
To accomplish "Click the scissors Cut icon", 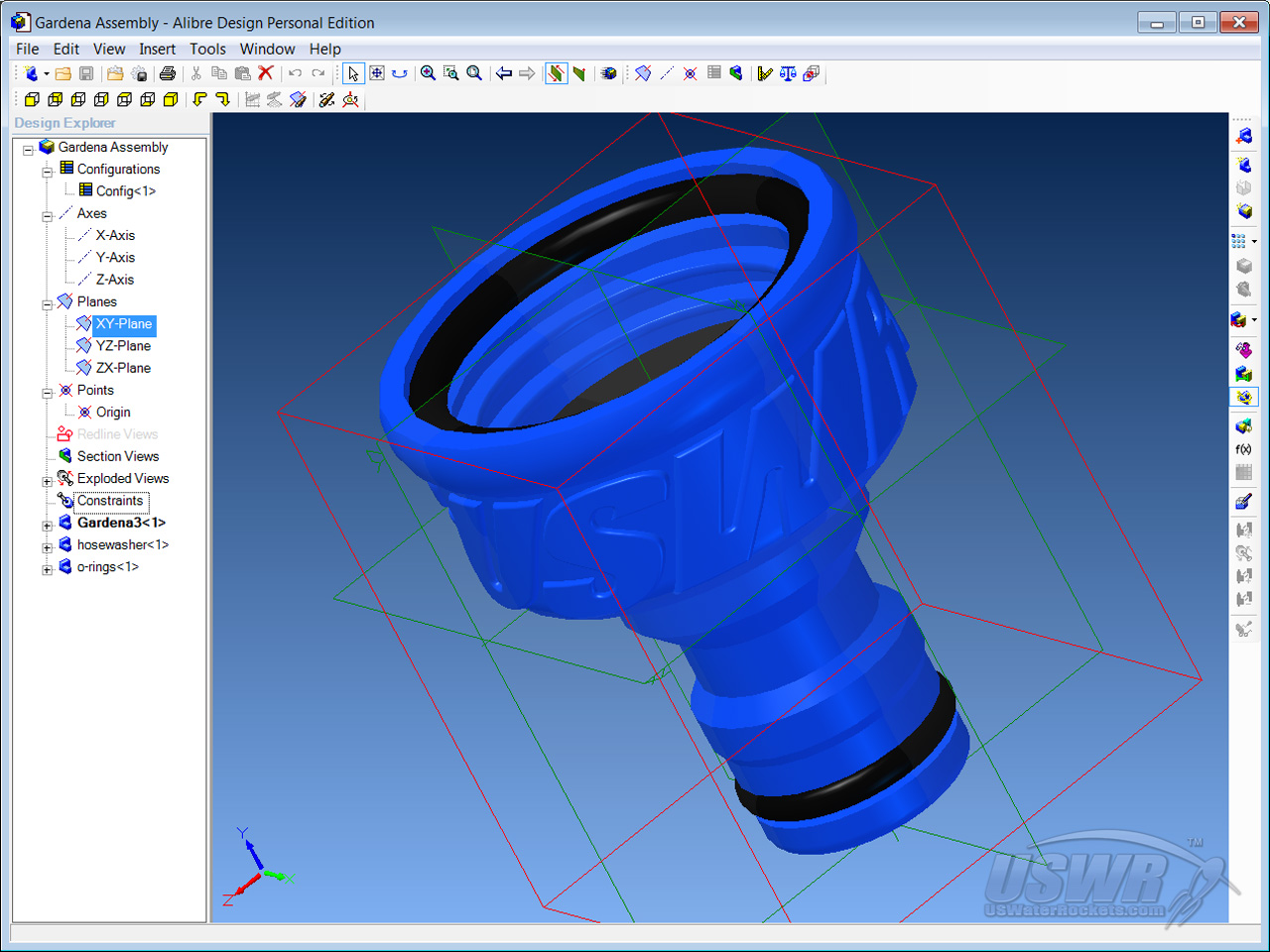I will point(196,73).
